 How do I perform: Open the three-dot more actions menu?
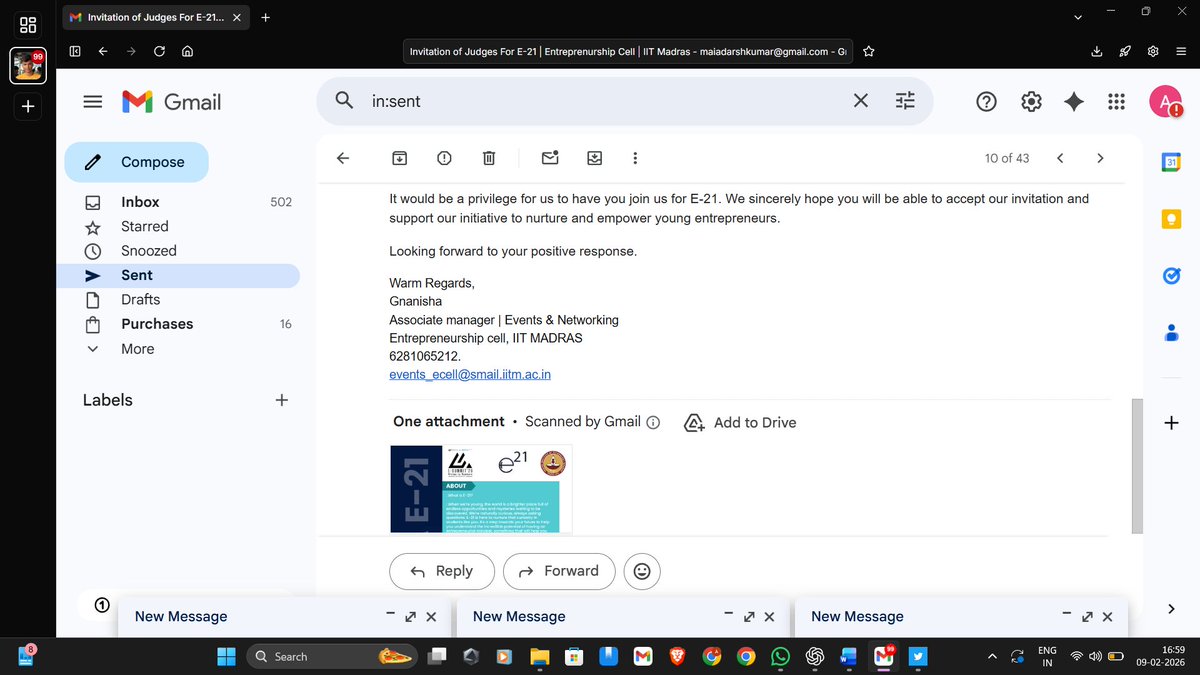click(x=636, y=158)
